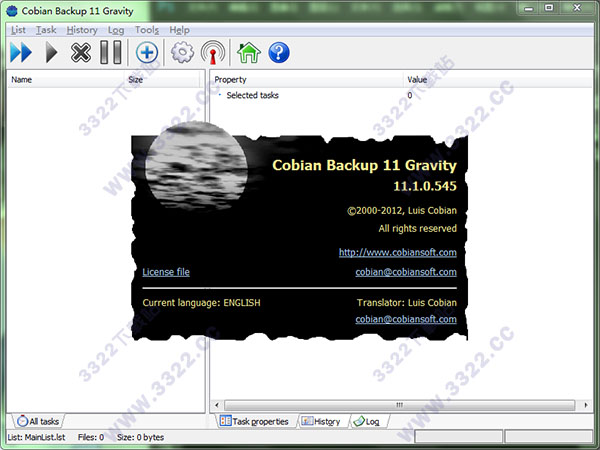Maximize the Cobian Backup window
This screenshot has height=450, width=600.
click(x=549, y=8)
